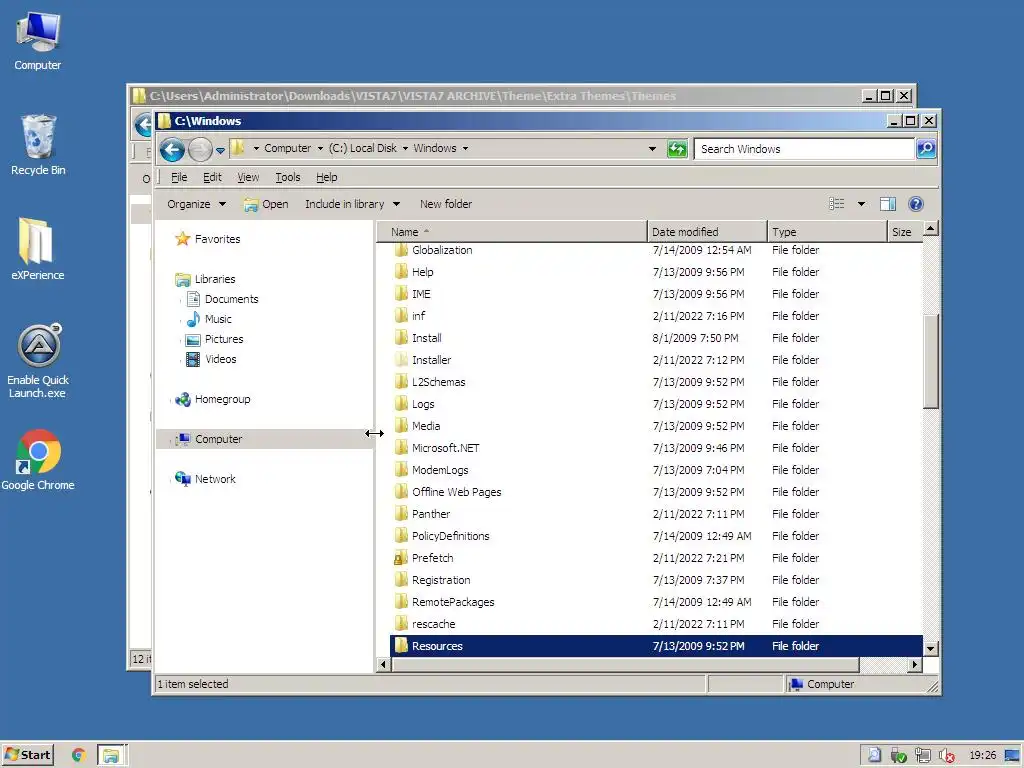Select the rescache folder
Viewport: 1024px width, 768px height.
(434, 624)
